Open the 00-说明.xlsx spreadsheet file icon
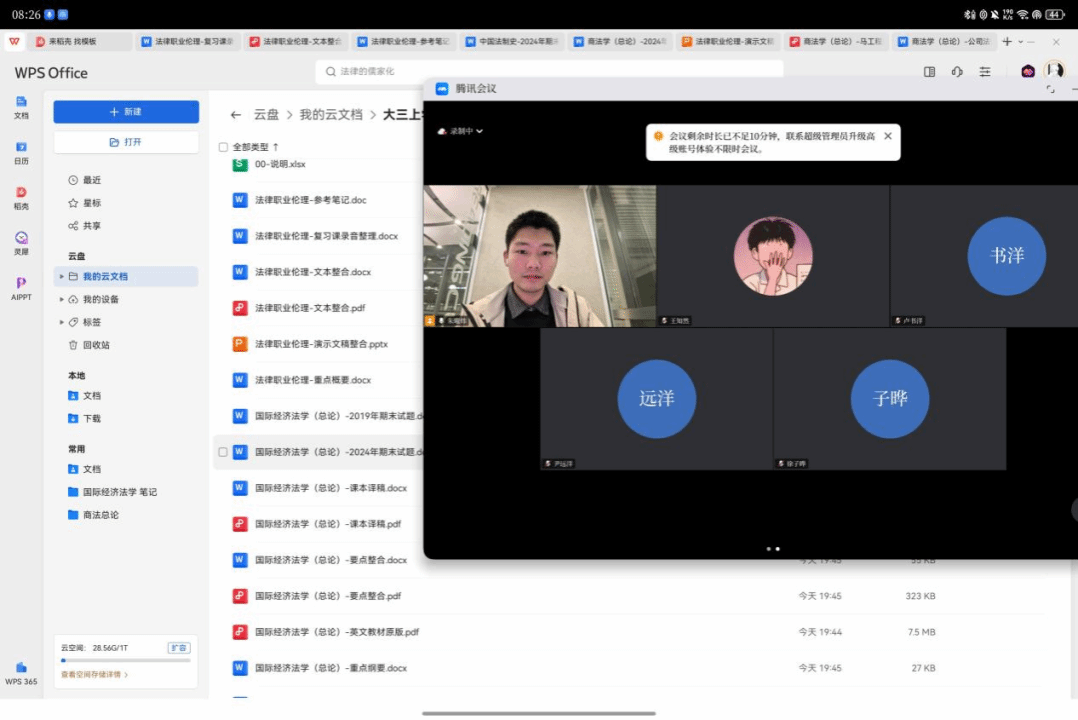1078x720 pixels. [239, 164]
